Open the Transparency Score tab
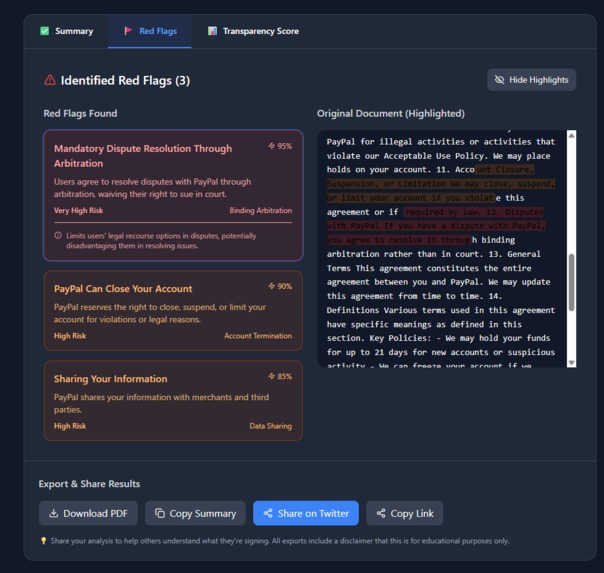This screenshot has width=604, height=573. (x=253, y=31)
